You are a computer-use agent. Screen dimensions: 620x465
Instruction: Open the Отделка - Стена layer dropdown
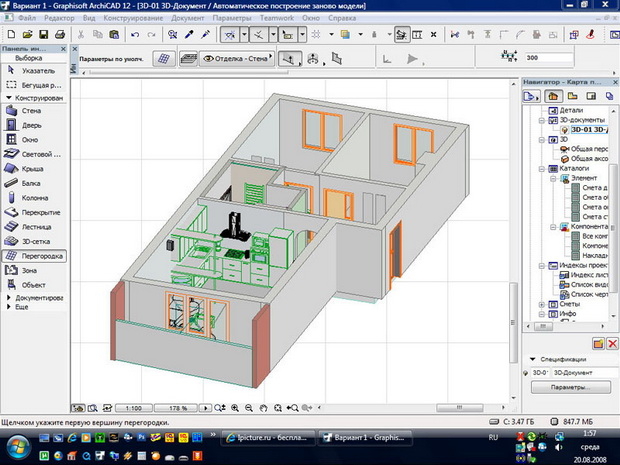pyautogui.click(x=237, y=59)
